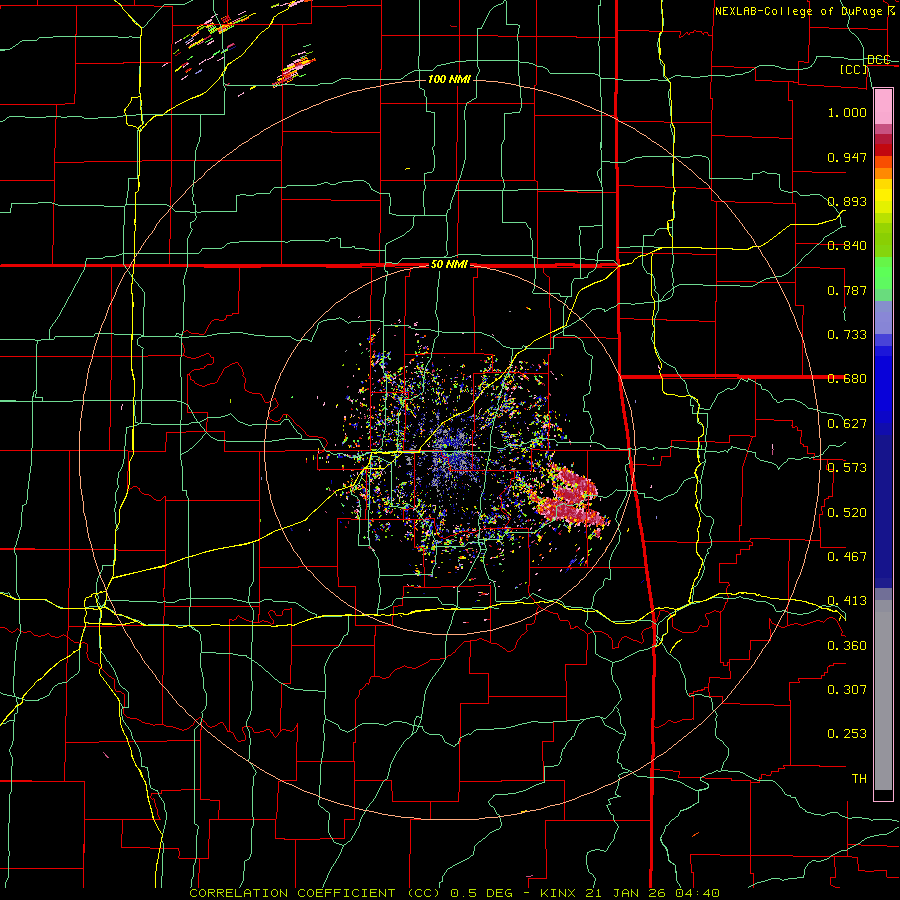Select the 1.000 legend value
Image resolution: width=900 pixels, height=900 pixels.
tap(847, 112)
